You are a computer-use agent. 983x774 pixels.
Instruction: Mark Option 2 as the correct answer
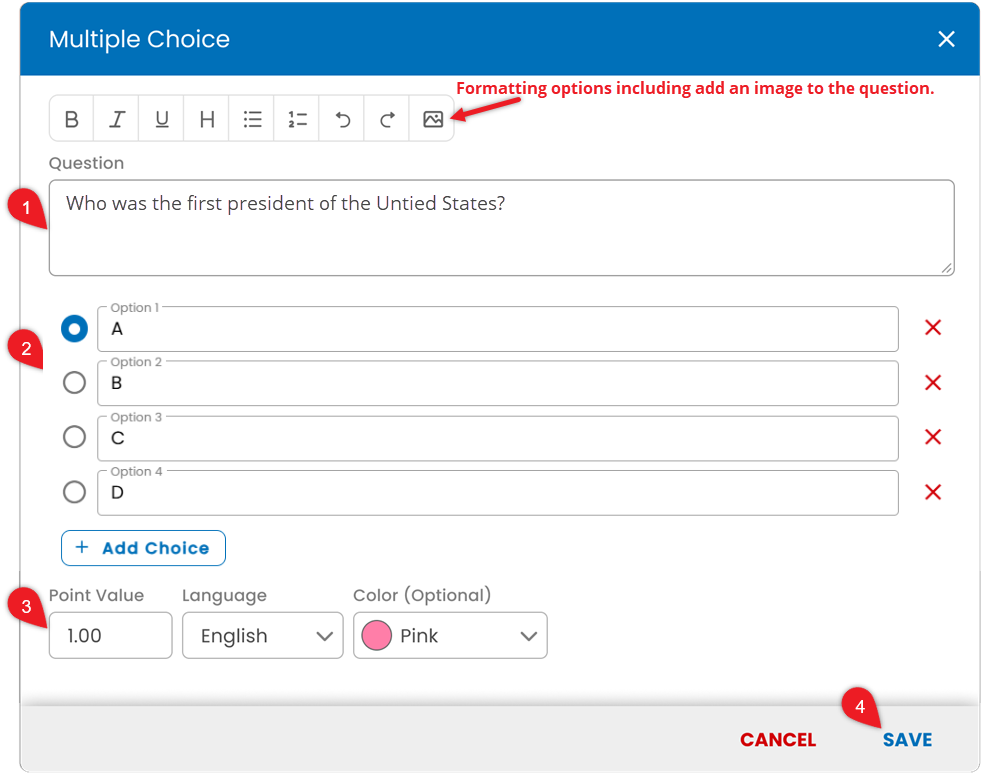click(x=74, y=382)
